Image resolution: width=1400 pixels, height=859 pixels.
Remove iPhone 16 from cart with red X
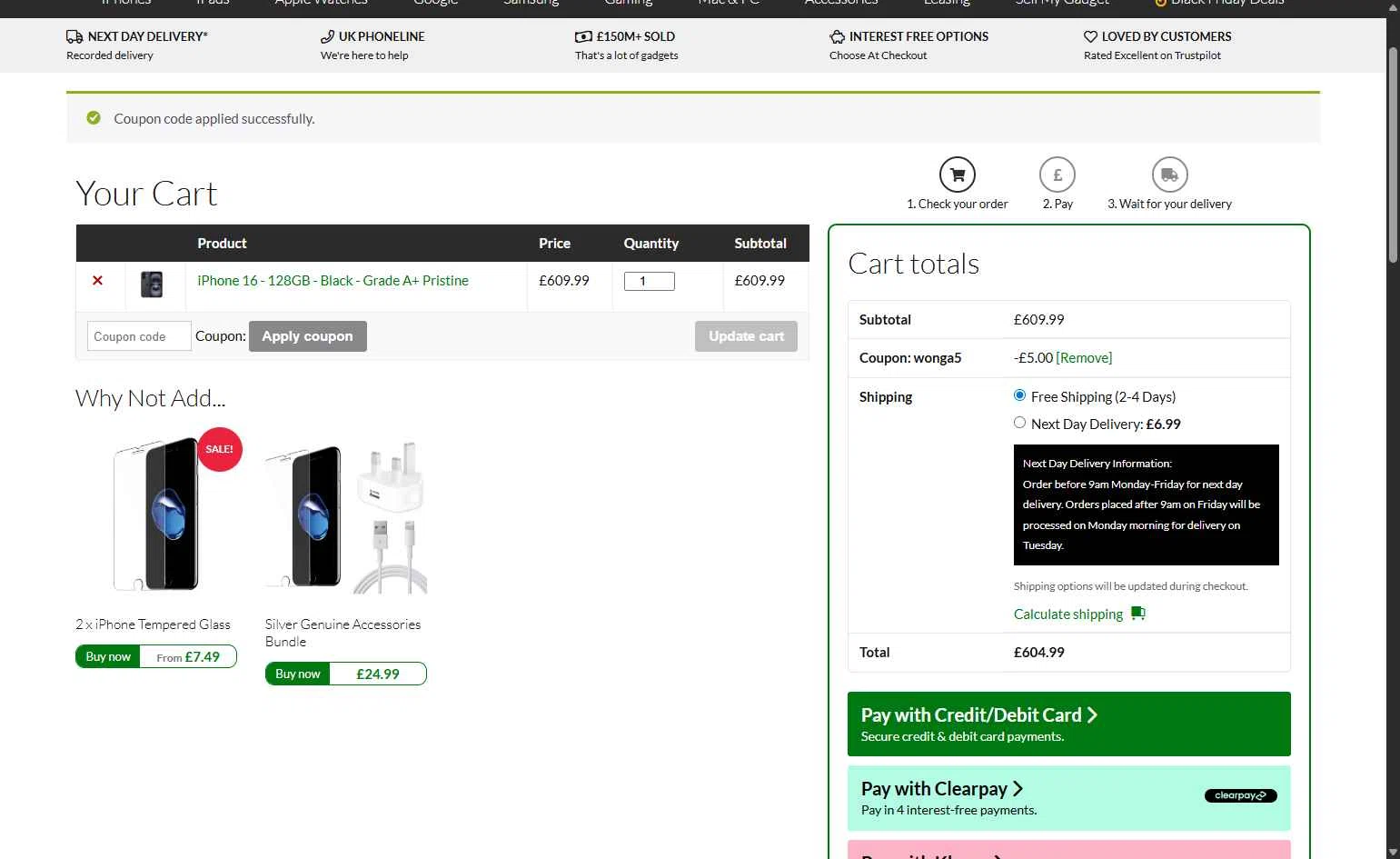point(97,281)
